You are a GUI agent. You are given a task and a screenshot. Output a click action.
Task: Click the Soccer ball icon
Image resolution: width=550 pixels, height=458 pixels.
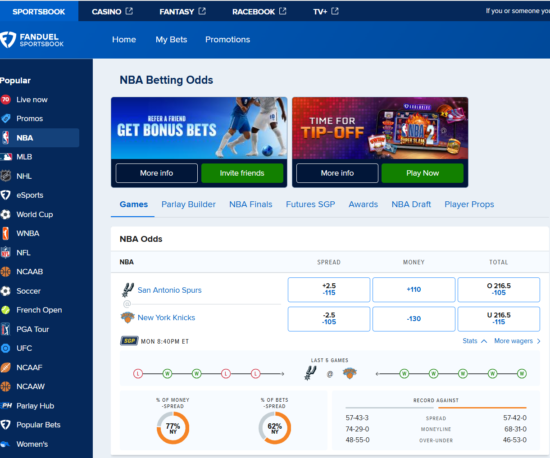coord(5,291)
